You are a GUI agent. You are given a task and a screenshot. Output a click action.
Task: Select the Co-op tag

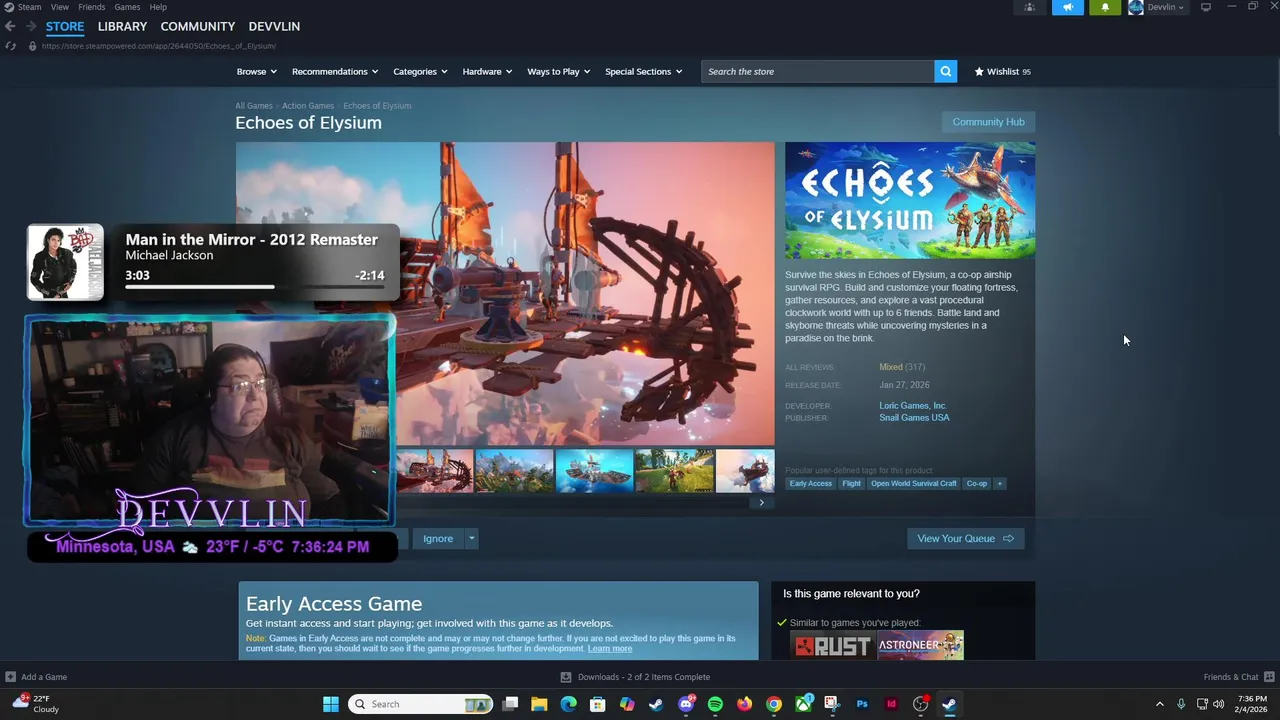click(x=977, y=484)
